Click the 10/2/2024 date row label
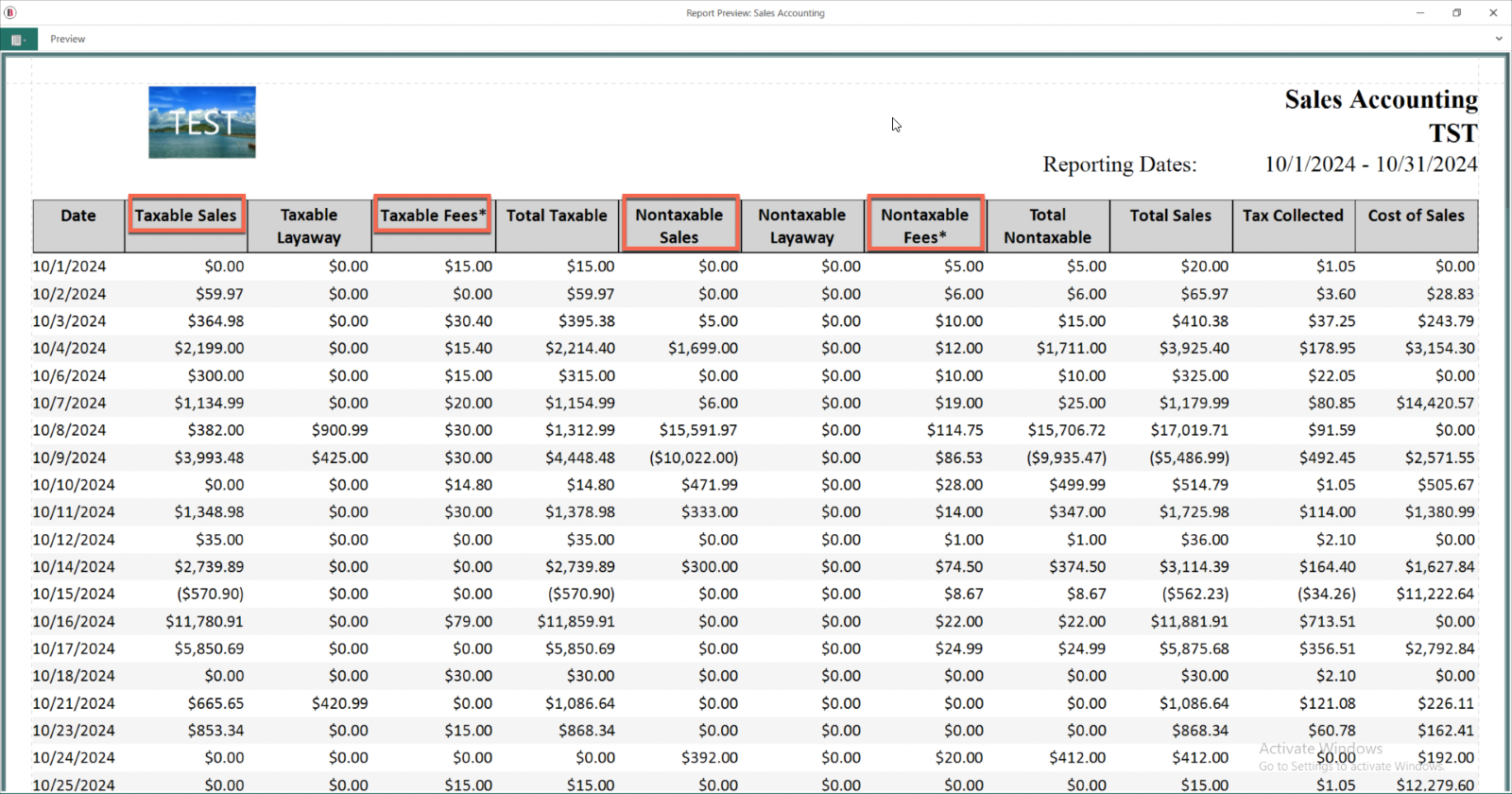The height and width of the screenshot is (794, 1512). pos(69,294)
